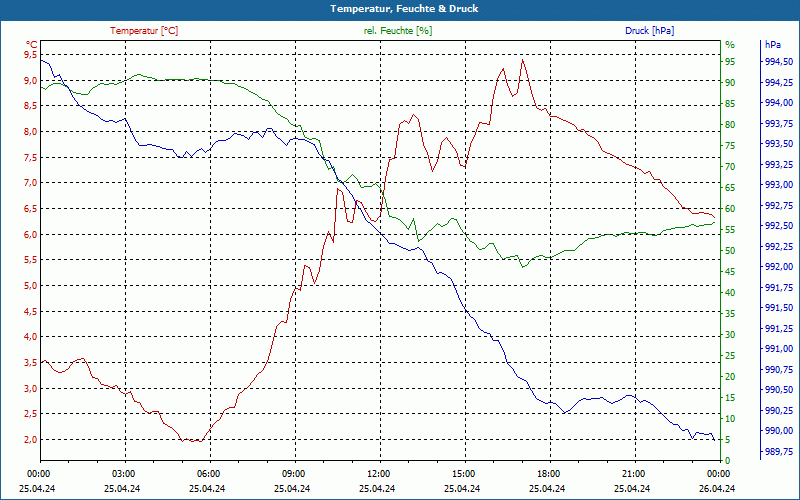Screen dimensions: 800x500
Task: Click the 70 value on humidity axis
Action: coord(730,167)
